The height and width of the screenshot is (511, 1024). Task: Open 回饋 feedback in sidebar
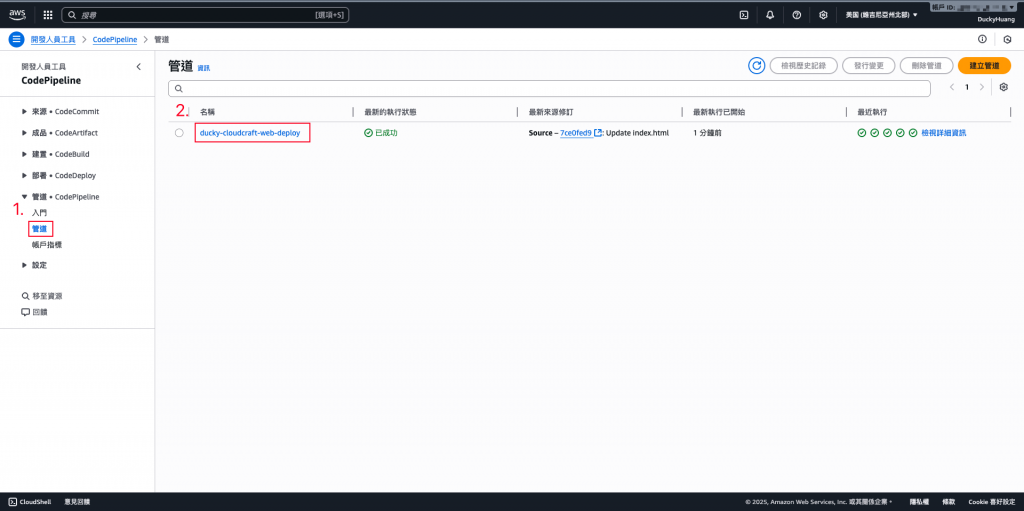pos(34,312)
